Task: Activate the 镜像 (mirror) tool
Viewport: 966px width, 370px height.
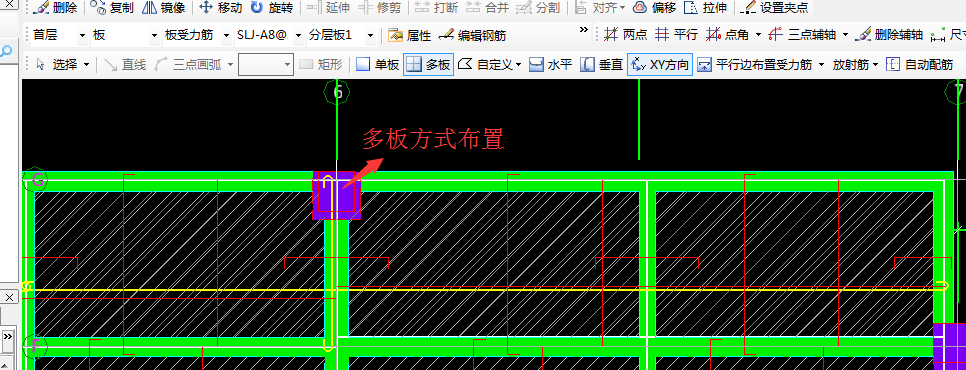Action: (x=164, y=8)
